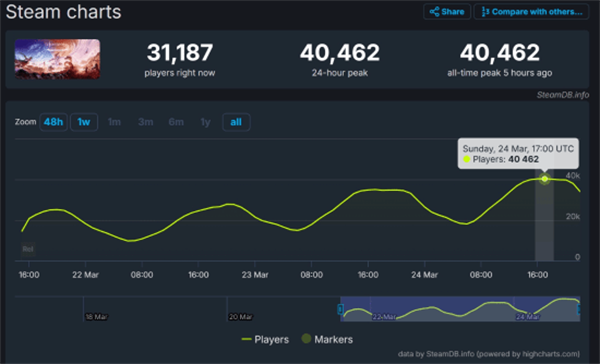This screenshot has width=600, height=364.
Task: Click the selected navigator range area
Action: point(460,309)
